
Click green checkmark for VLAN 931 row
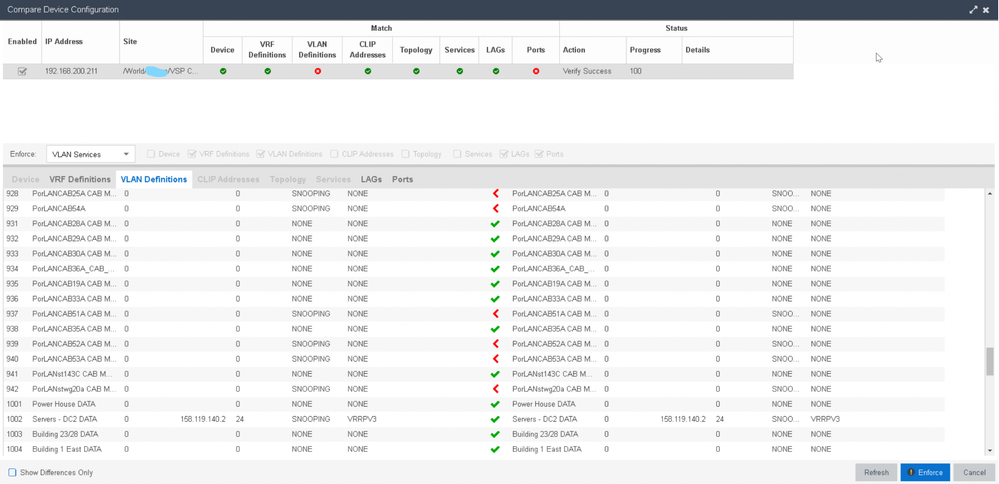[x=495, y=224]
